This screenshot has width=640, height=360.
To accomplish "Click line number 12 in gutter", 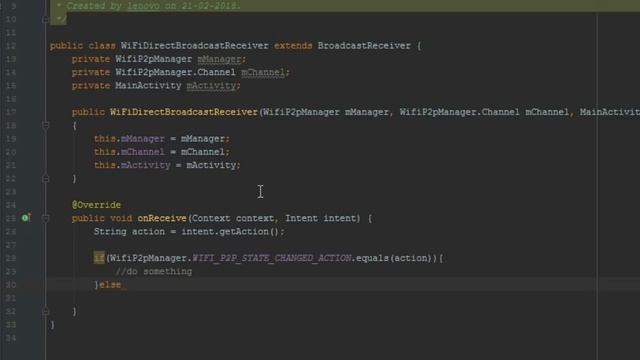I will click(11, 46).
